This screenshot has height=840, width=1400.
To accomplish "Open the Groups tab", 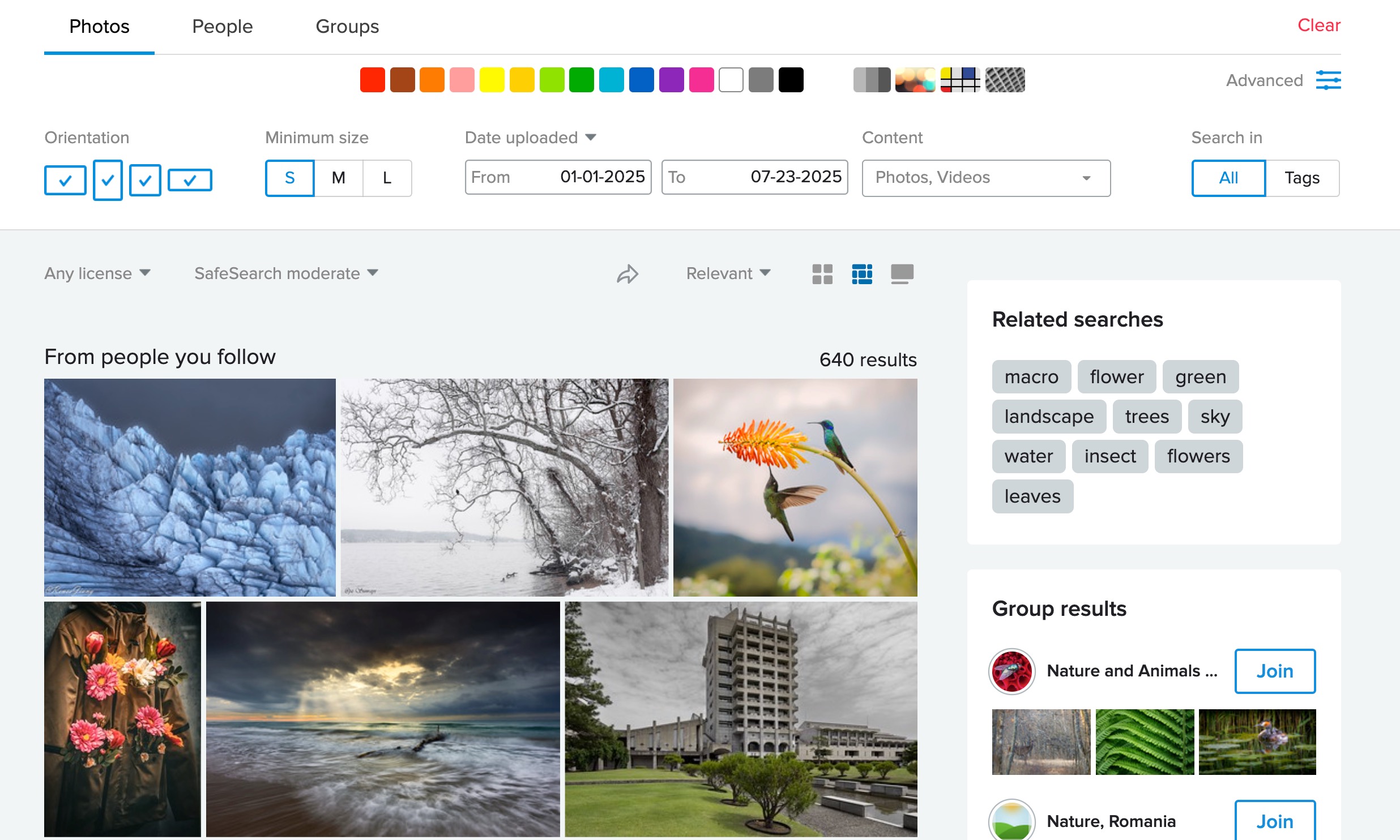I will (347, 26).
